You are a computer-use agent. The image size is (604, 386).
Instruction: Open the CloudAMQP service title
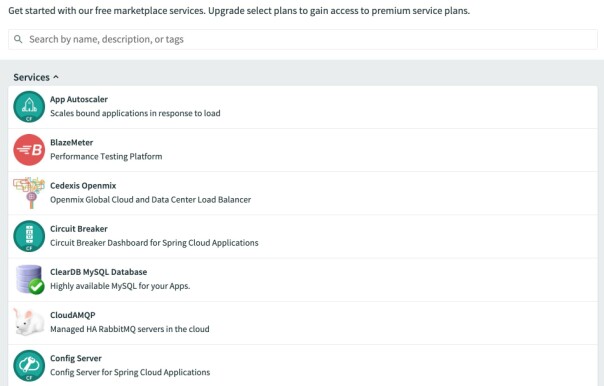72,315
